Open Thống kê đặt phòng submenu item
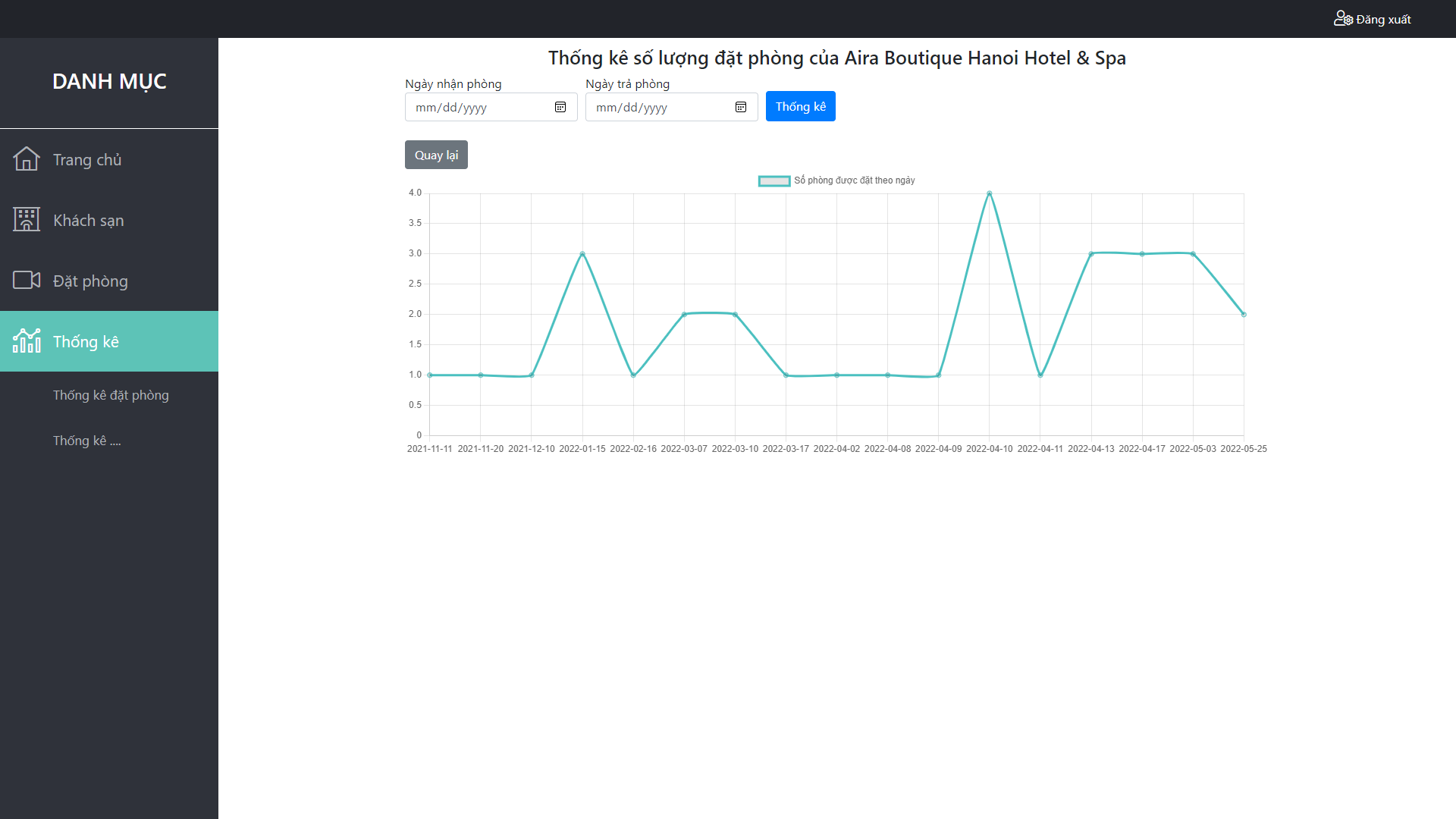 [x=111, y=395]
